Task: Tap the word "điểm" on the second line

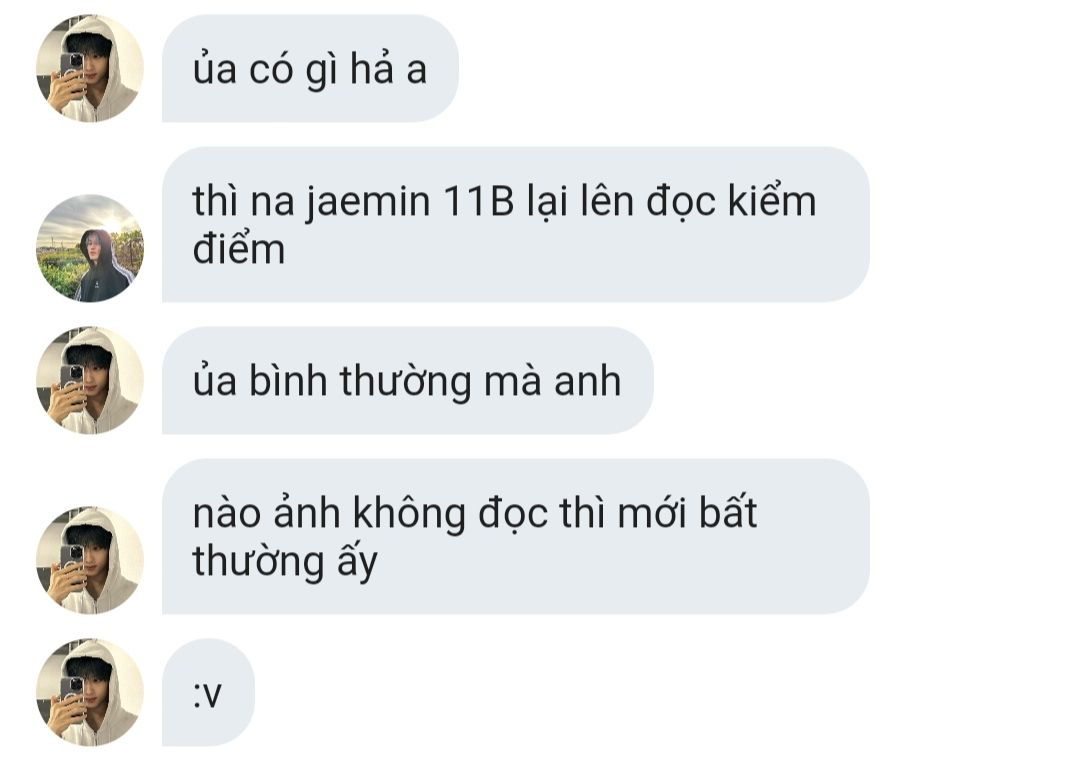Action: 238,247
